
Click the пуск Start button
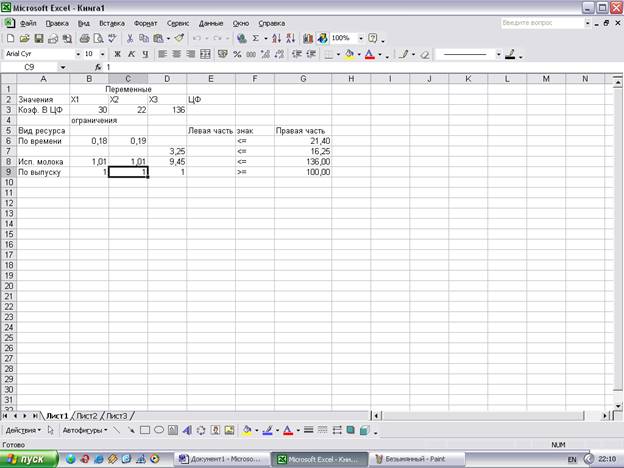point(27,459)
